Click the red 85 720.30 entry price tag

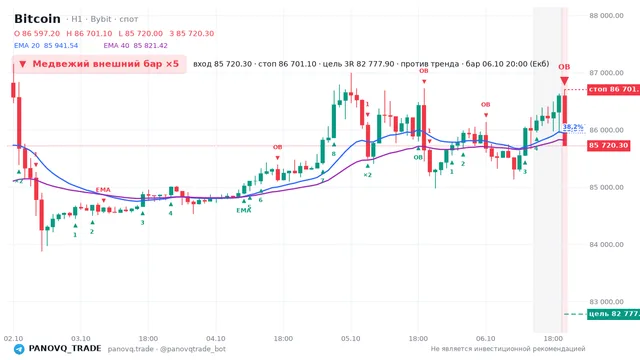tap(609, 146)
